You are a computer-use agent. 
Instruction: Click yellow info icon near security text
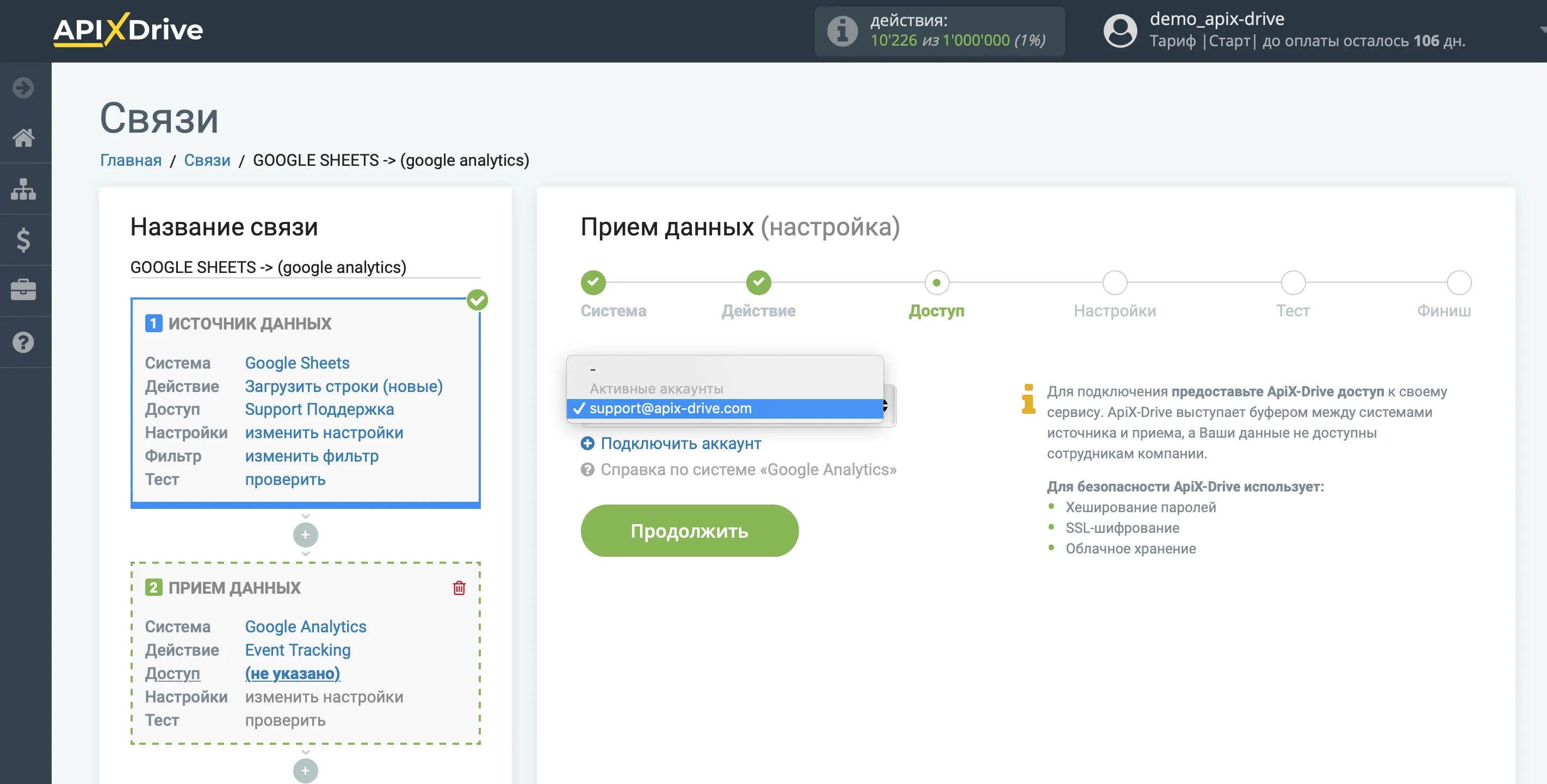[x=1028, y=399]
